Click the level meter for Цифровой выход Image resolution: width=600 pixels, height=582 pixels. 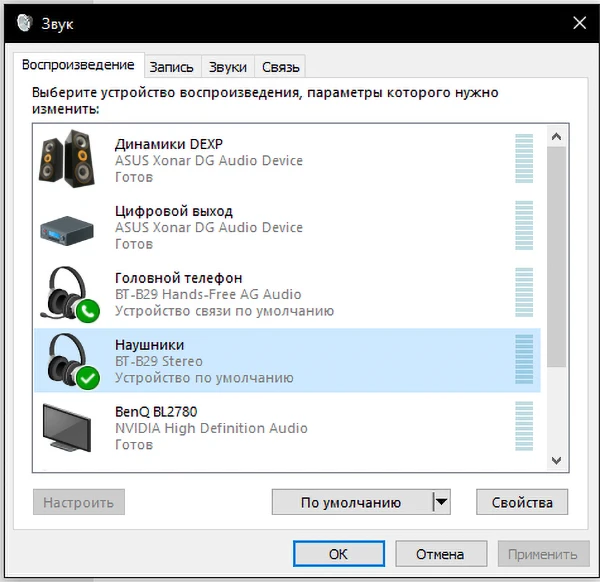(524, 225)
